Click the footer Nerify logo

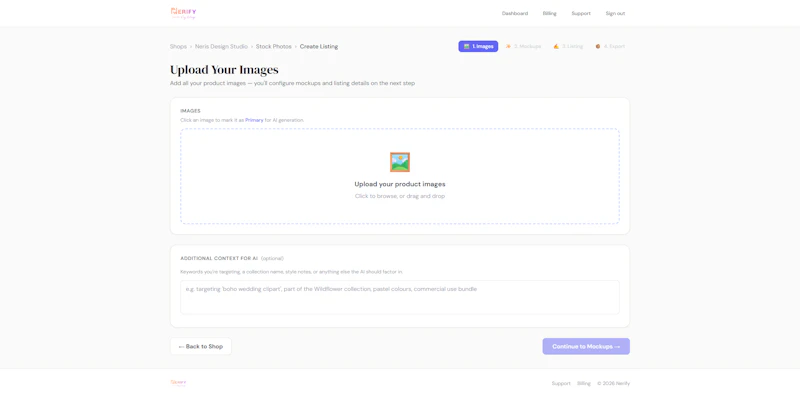[x=179, y=383]
